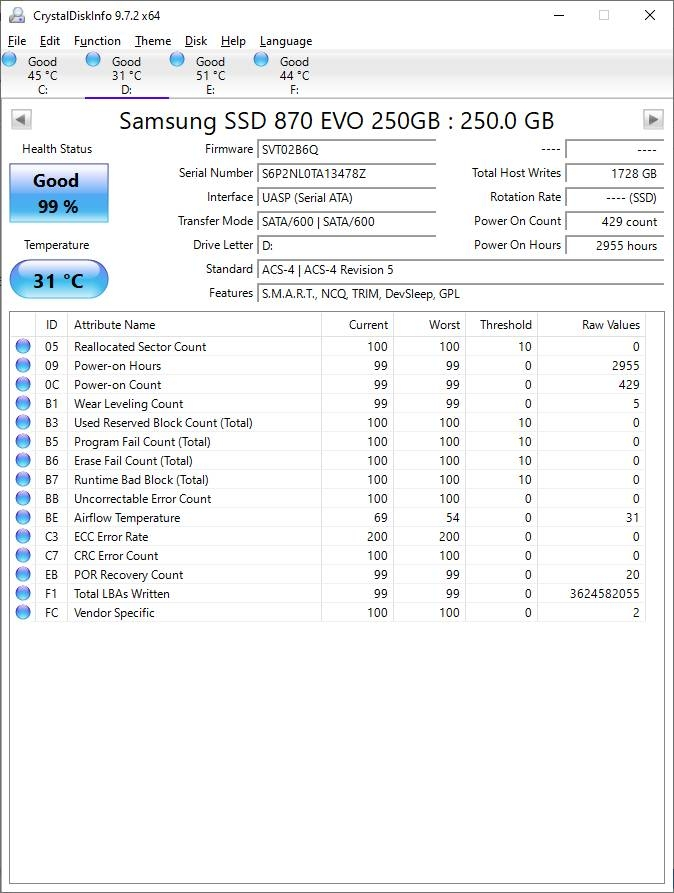Select drive D: status orb
The width and height of the screenshot is (674, 893).
[x=93, y=59]
